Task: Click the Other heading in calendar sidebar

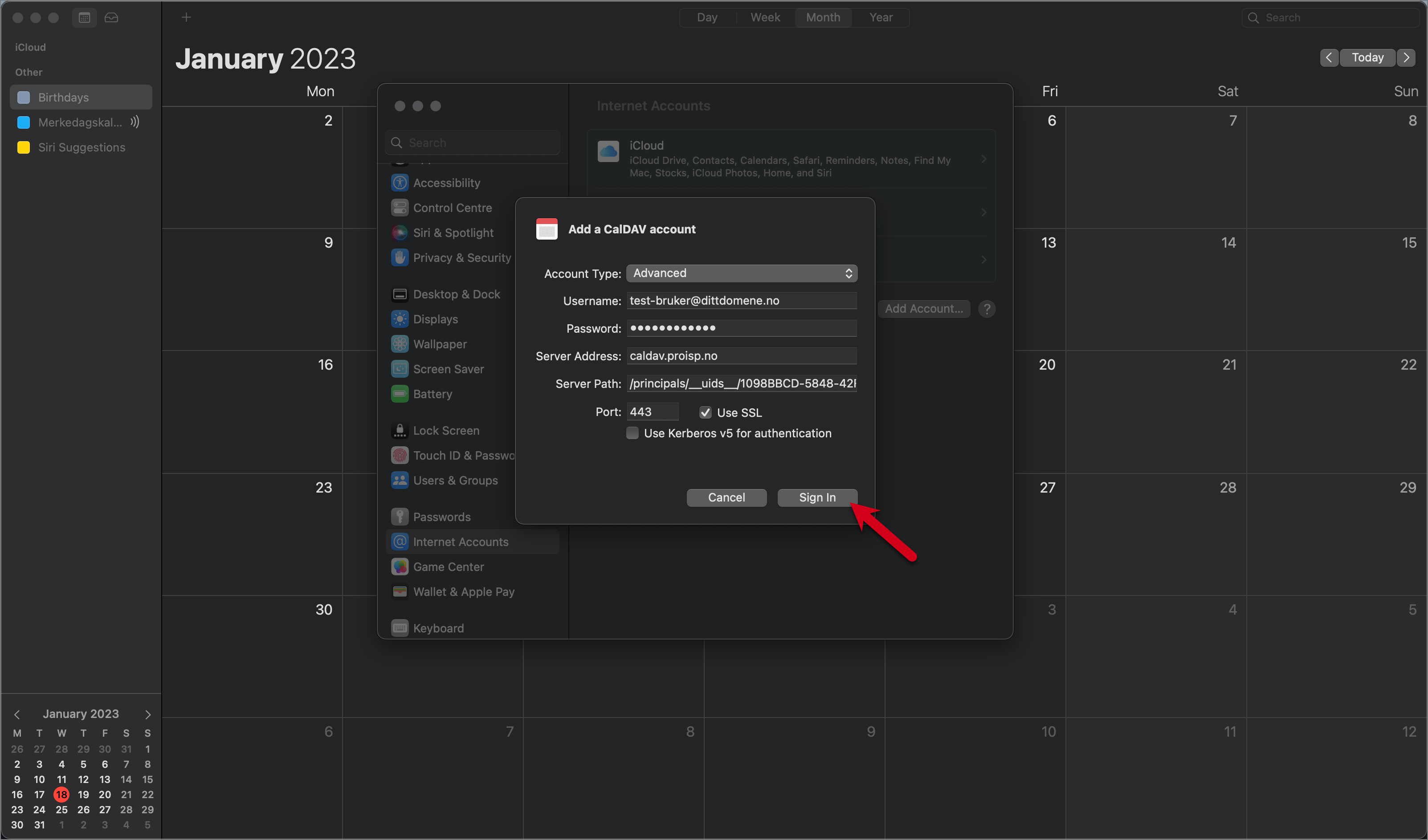Action: (29, 72)
